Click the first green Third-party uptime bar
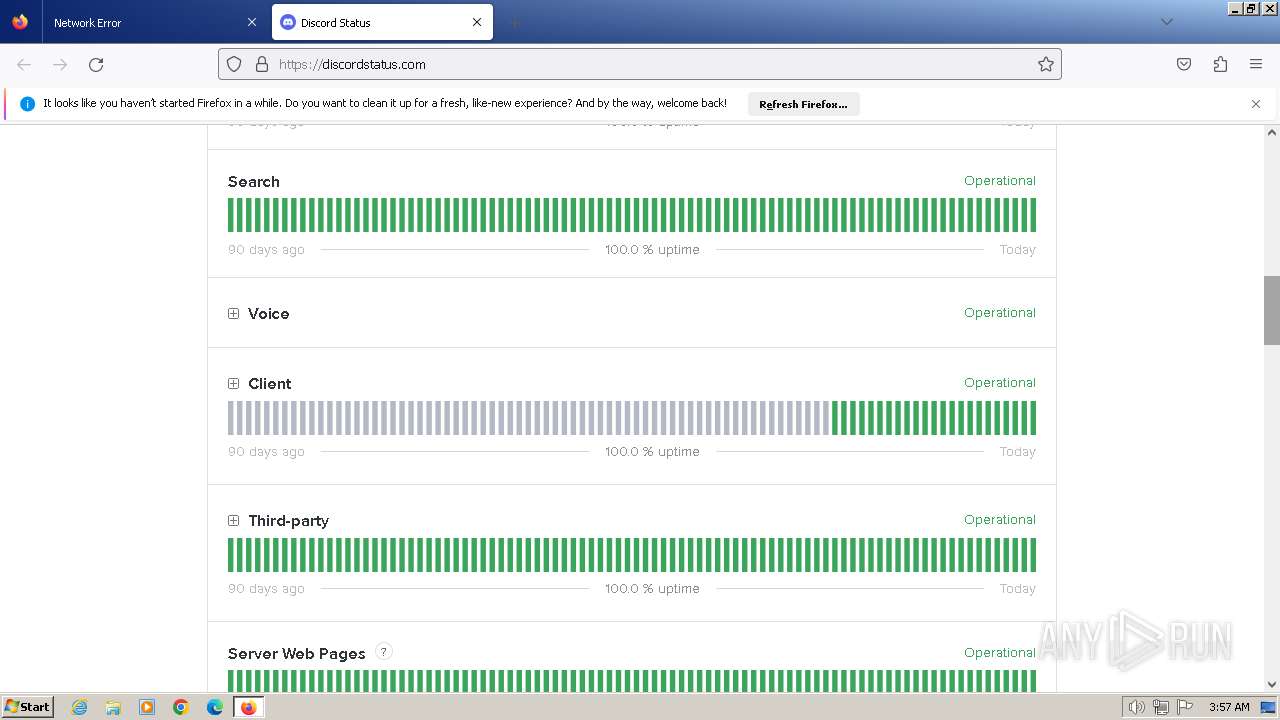The width and height of the screenshot is (1280, 720). tap(231, 555)
